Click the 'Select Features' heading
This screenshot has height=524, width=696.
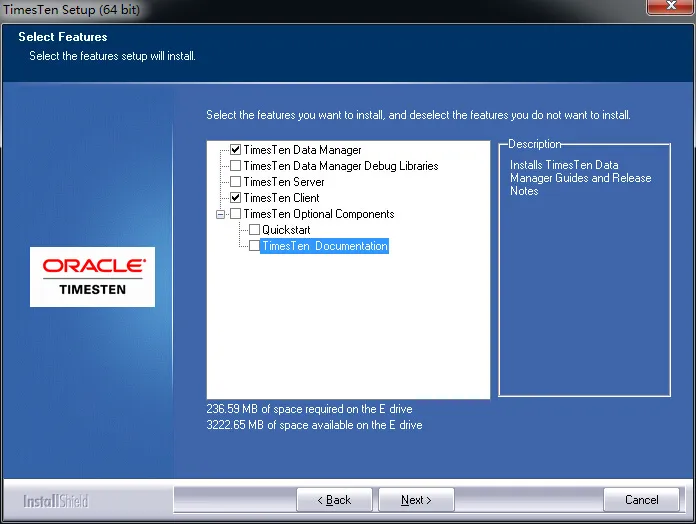[x=63, y=37]
